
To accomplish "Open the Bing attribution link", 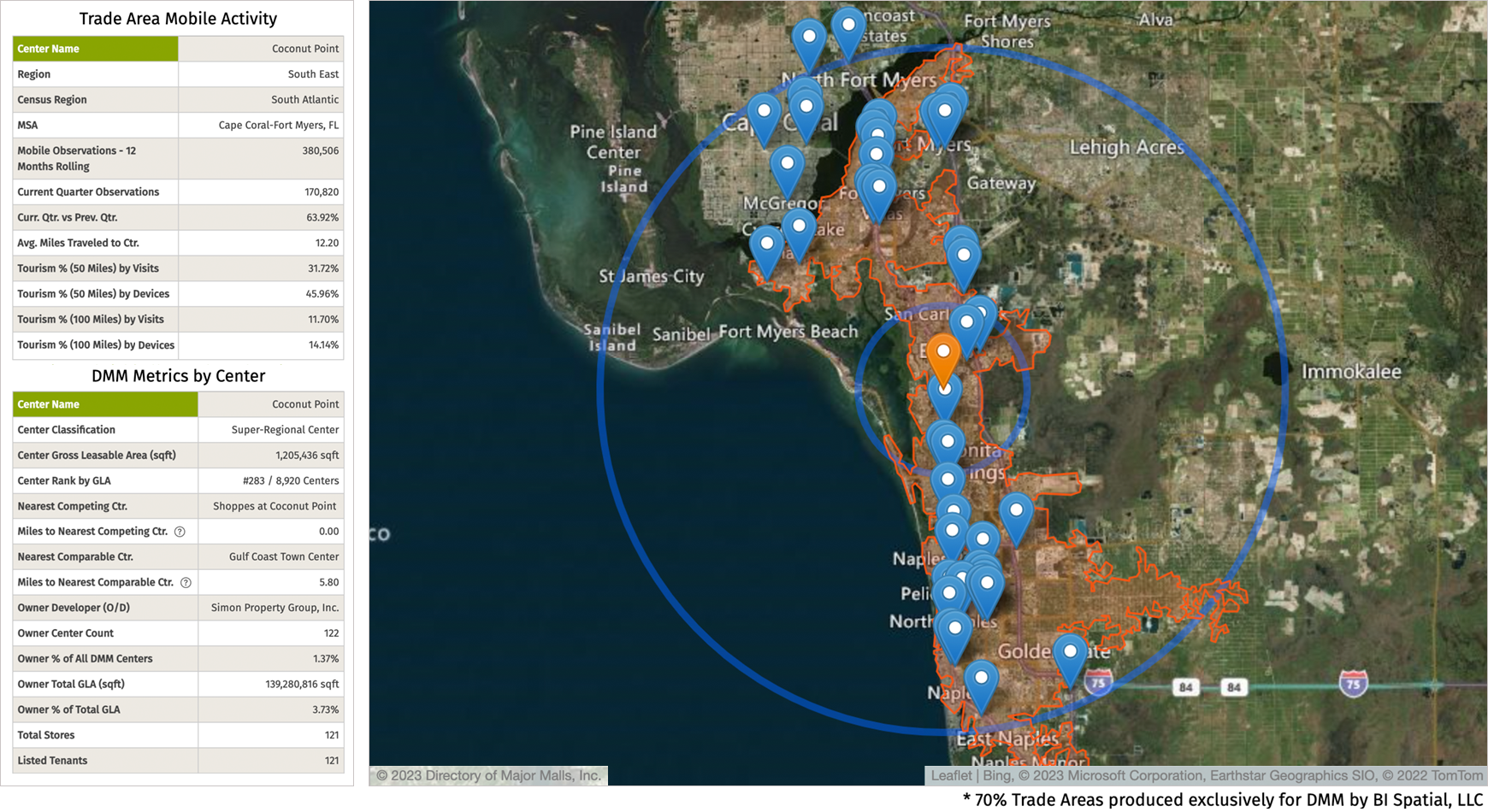I will click(x=996, y=776).
